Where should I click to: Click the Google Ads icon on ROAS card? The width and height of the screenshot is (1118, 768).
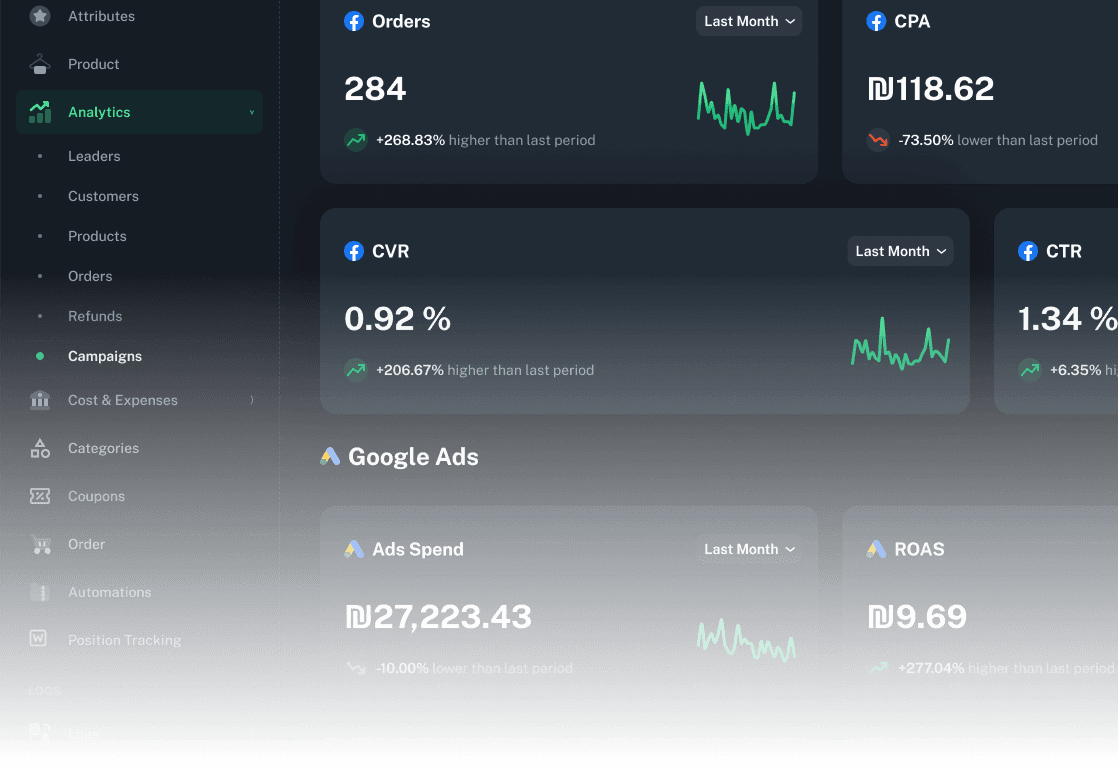[876, 549]
